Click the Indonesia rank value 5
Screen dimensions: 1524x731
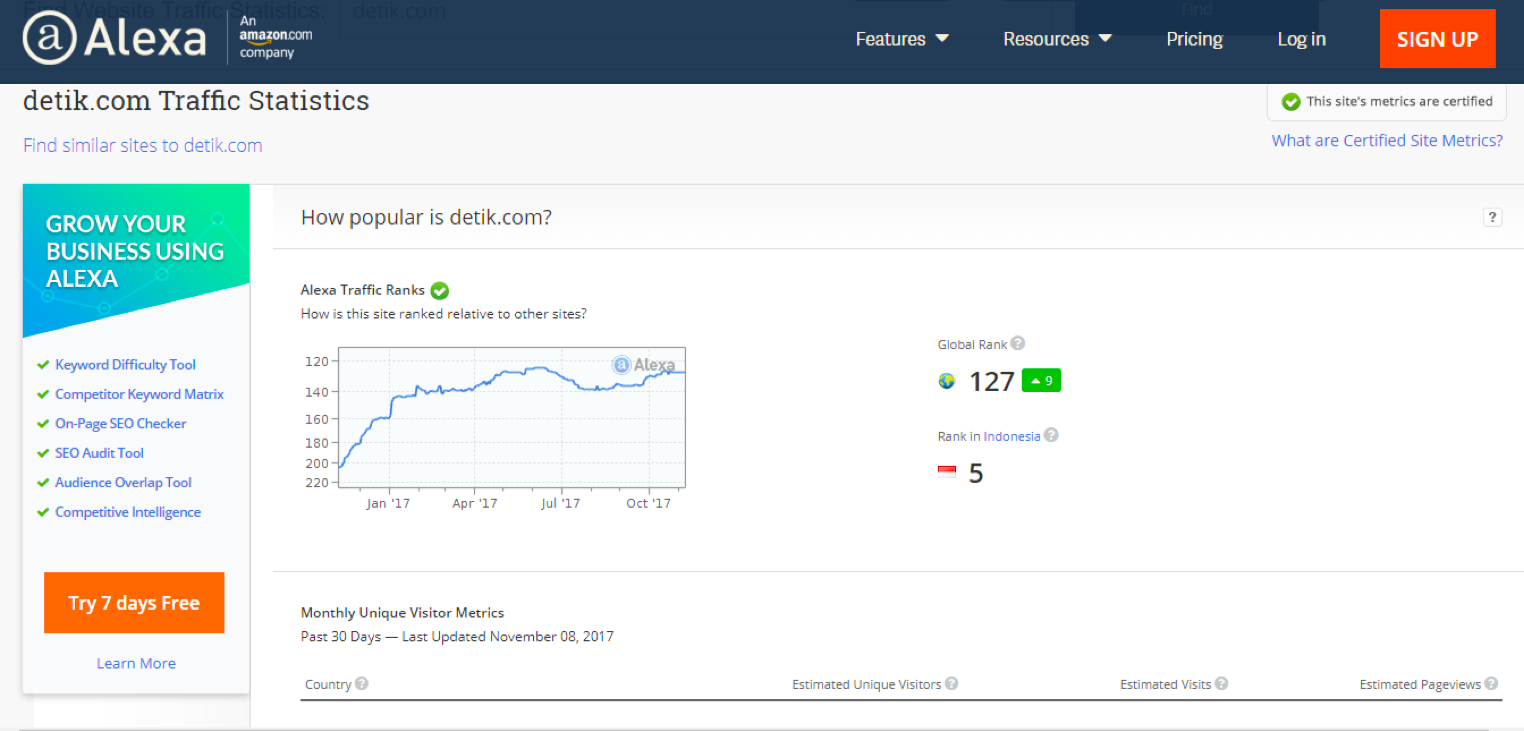[x=976, y=473]
